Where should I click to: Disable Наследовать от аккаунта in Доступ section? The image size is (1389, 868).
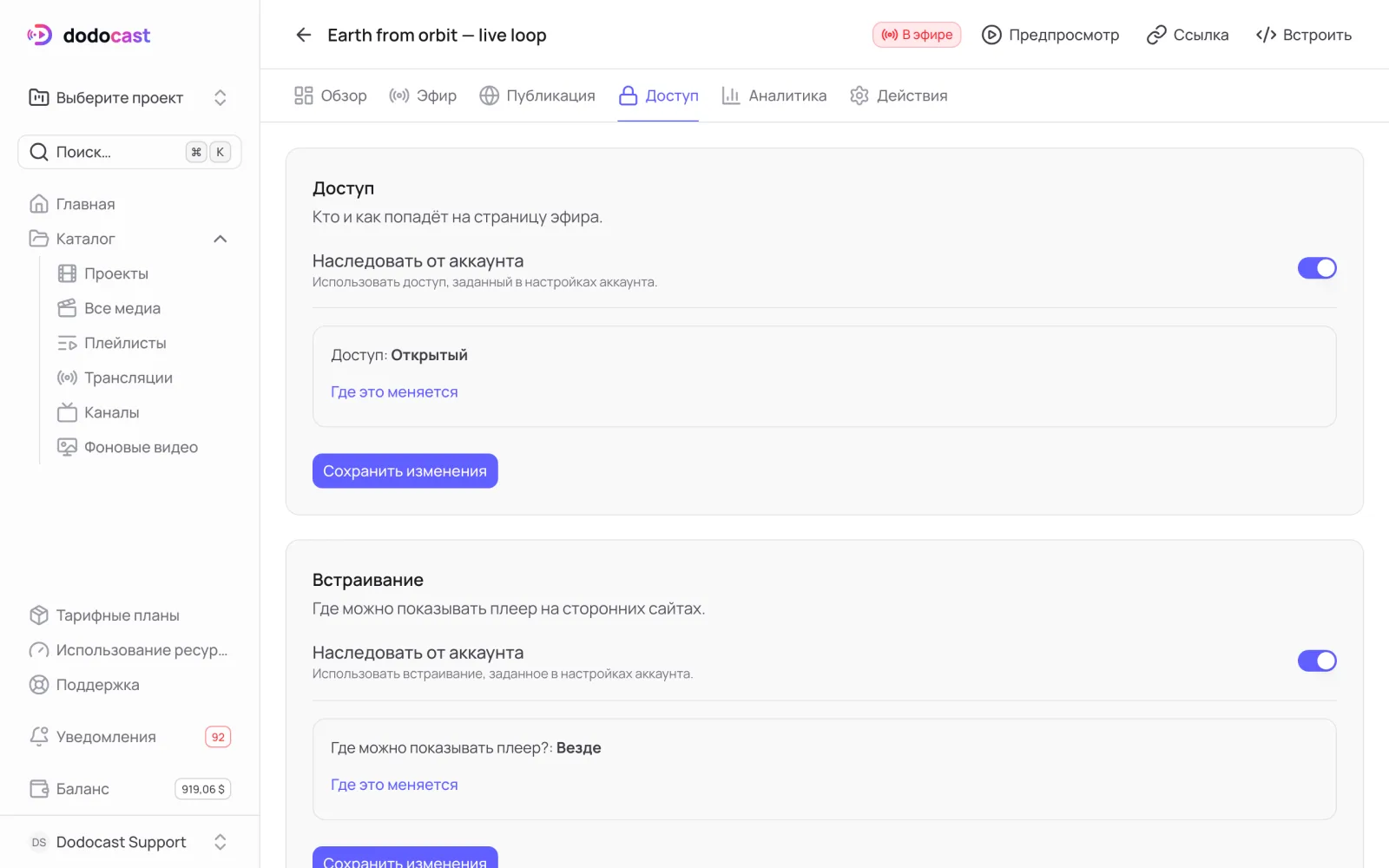click(x=1317, y=268)
